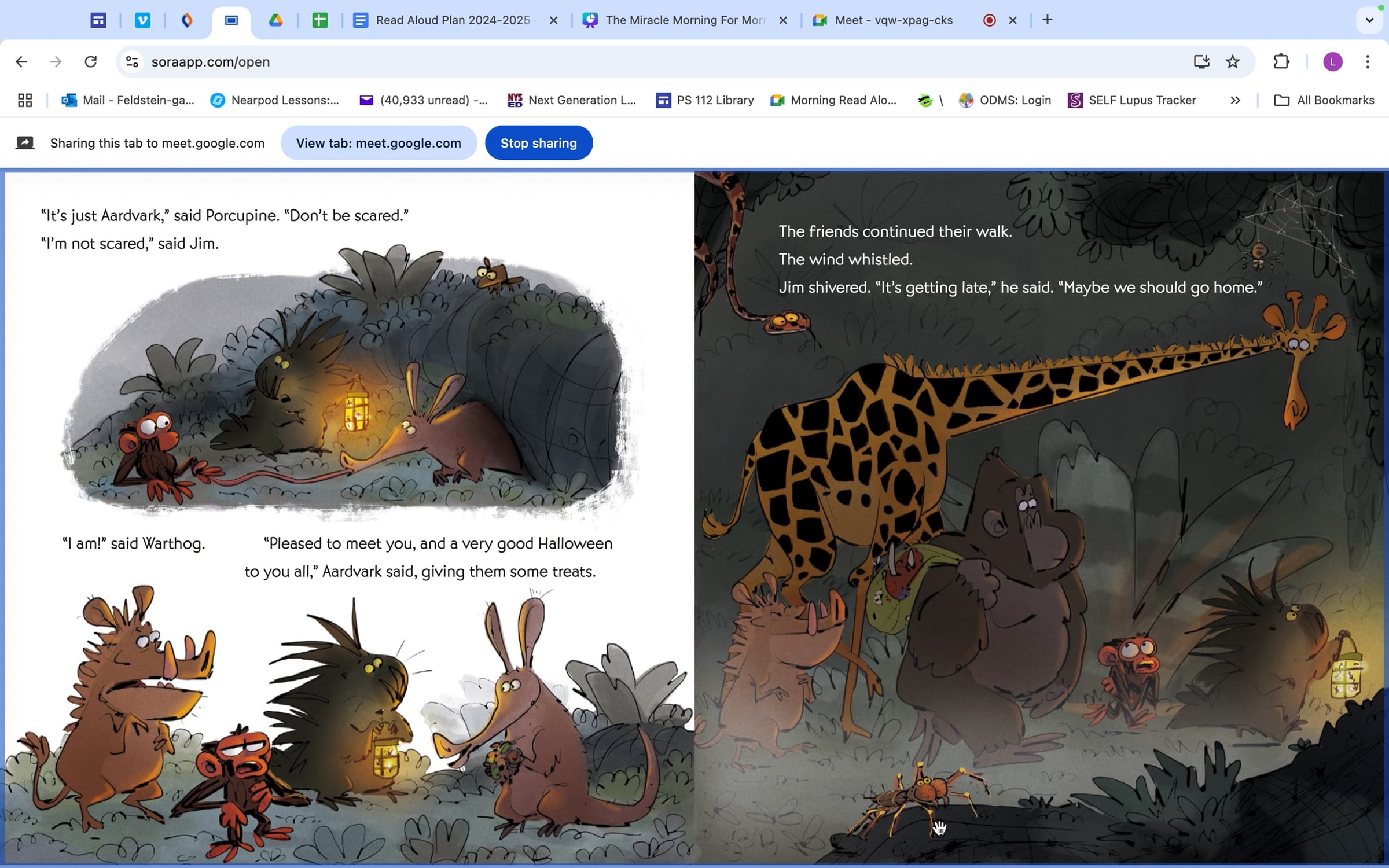1389x868 pixels.
Task: Close the Meet tab
Action: click(x=1013, y=20)
